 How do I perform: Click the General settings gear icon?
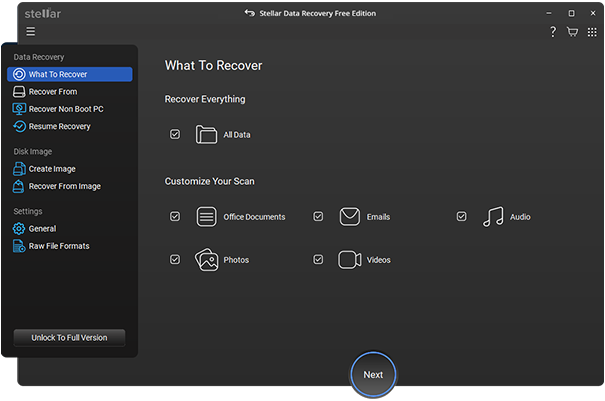pos(19,228)
